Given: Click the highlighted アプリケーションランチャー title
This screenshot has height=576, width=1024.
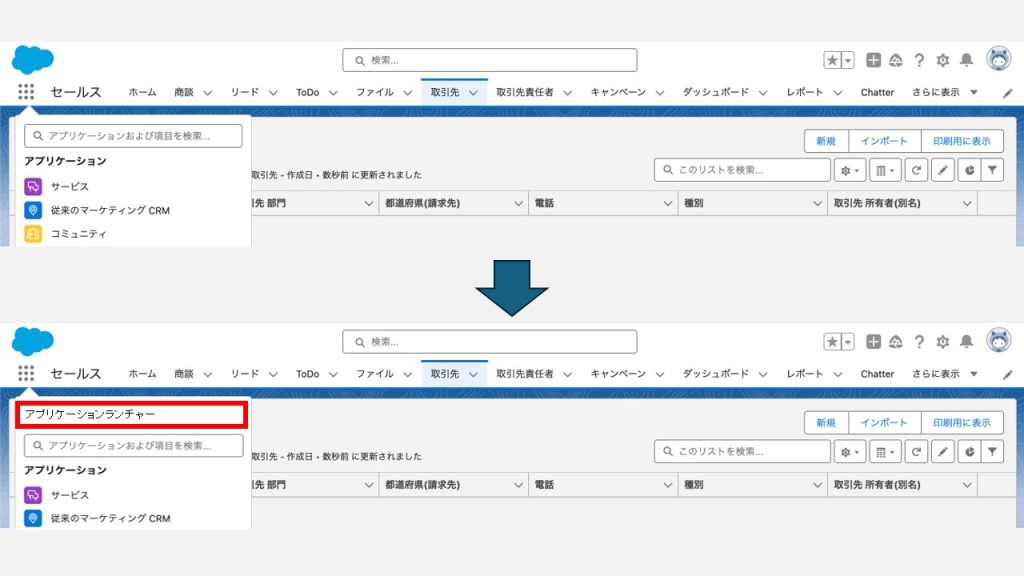Looking at the screenshot, I should 131,414.
